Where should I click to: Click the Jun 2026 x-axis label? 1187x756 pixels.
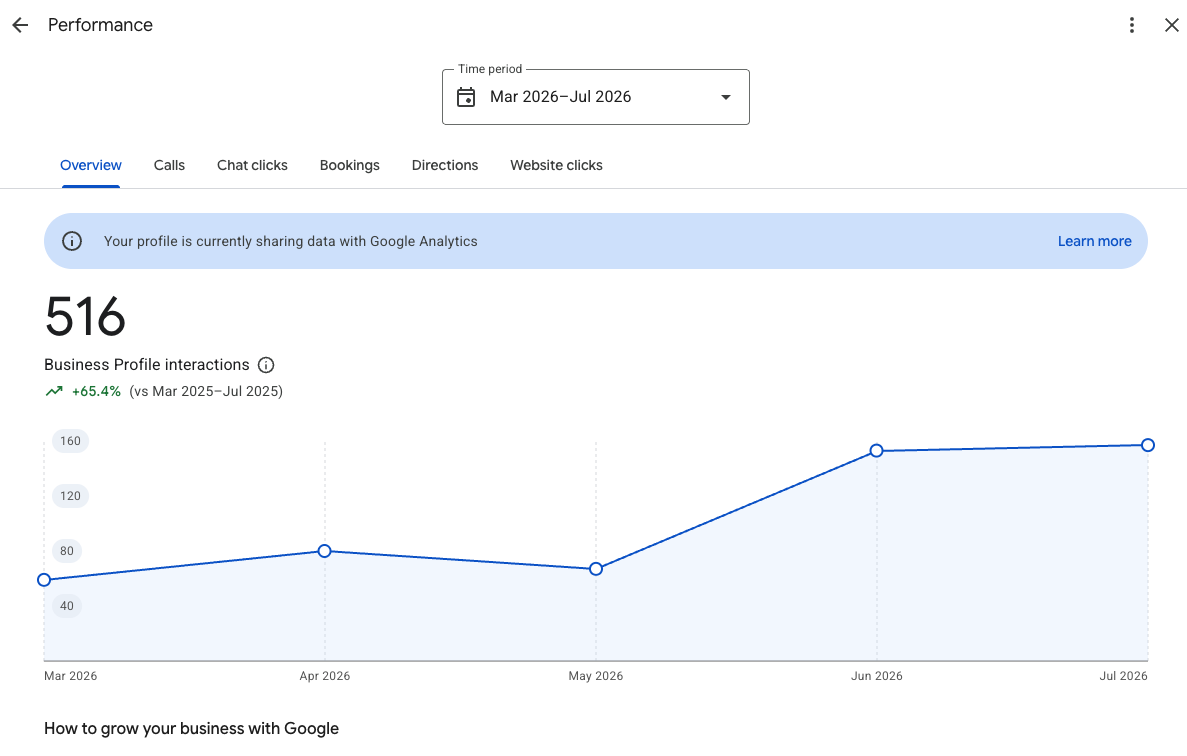click(x=877, y=676)
